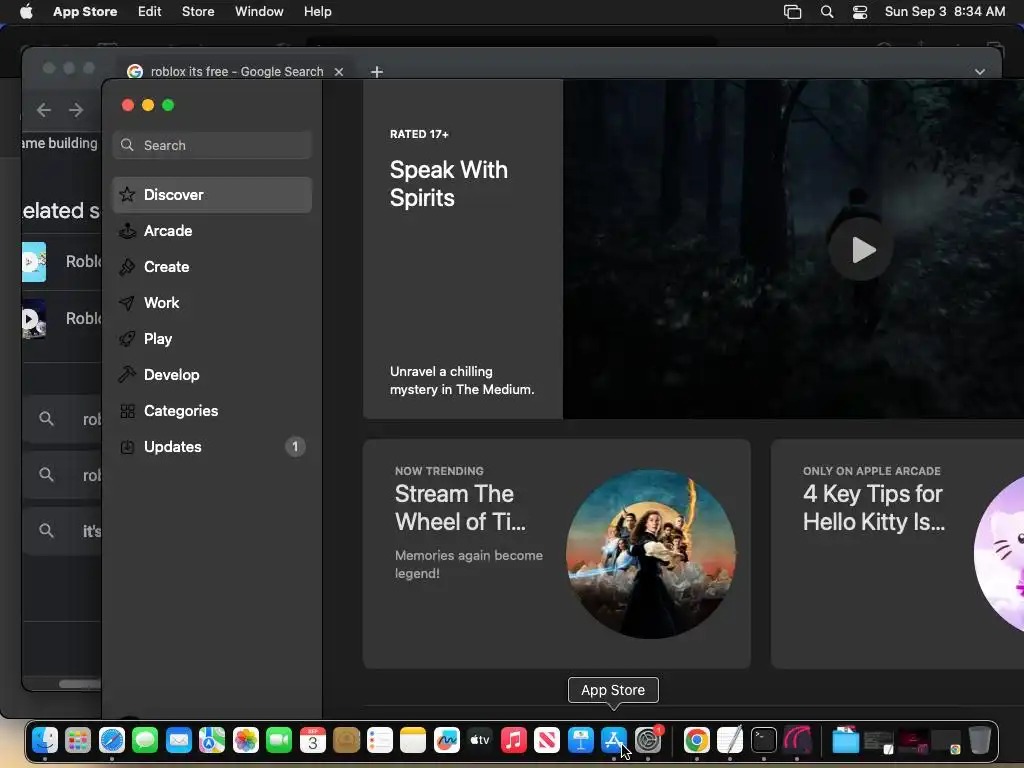The width and height of the screenshot is (1024, 768).
Task: Launch Safari from the Dock
Action: 112,741
